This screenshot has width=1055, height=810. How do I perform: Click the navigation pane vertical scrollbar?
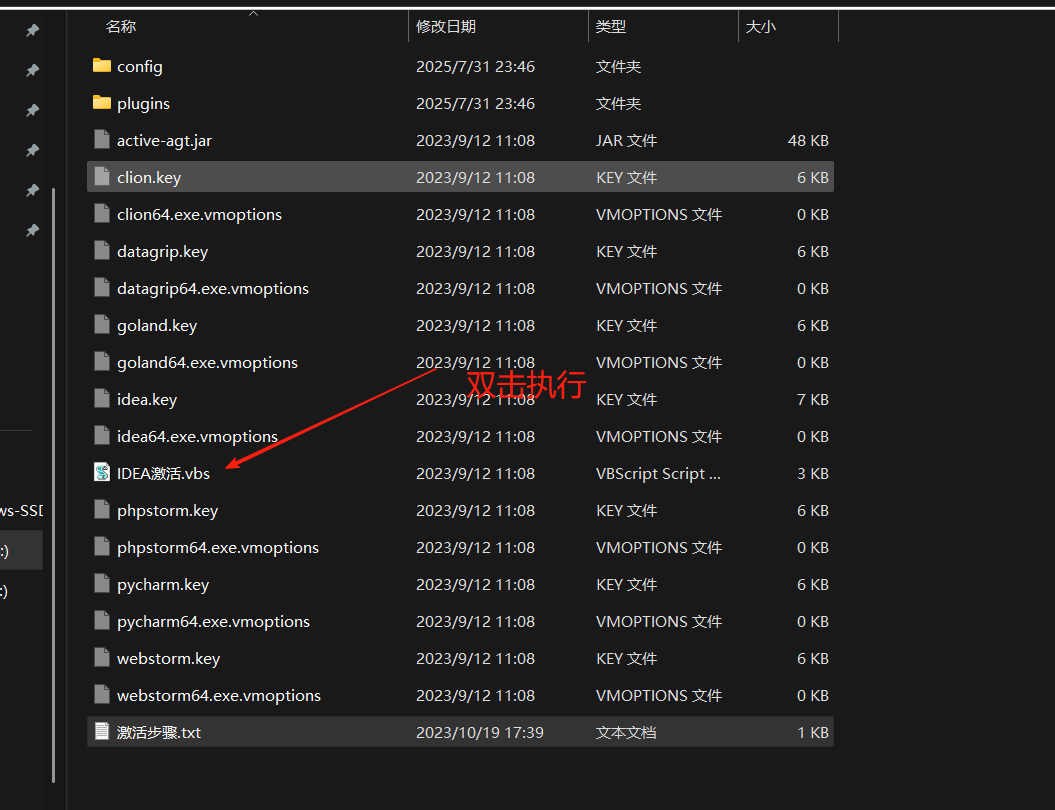tap(54, 484)
